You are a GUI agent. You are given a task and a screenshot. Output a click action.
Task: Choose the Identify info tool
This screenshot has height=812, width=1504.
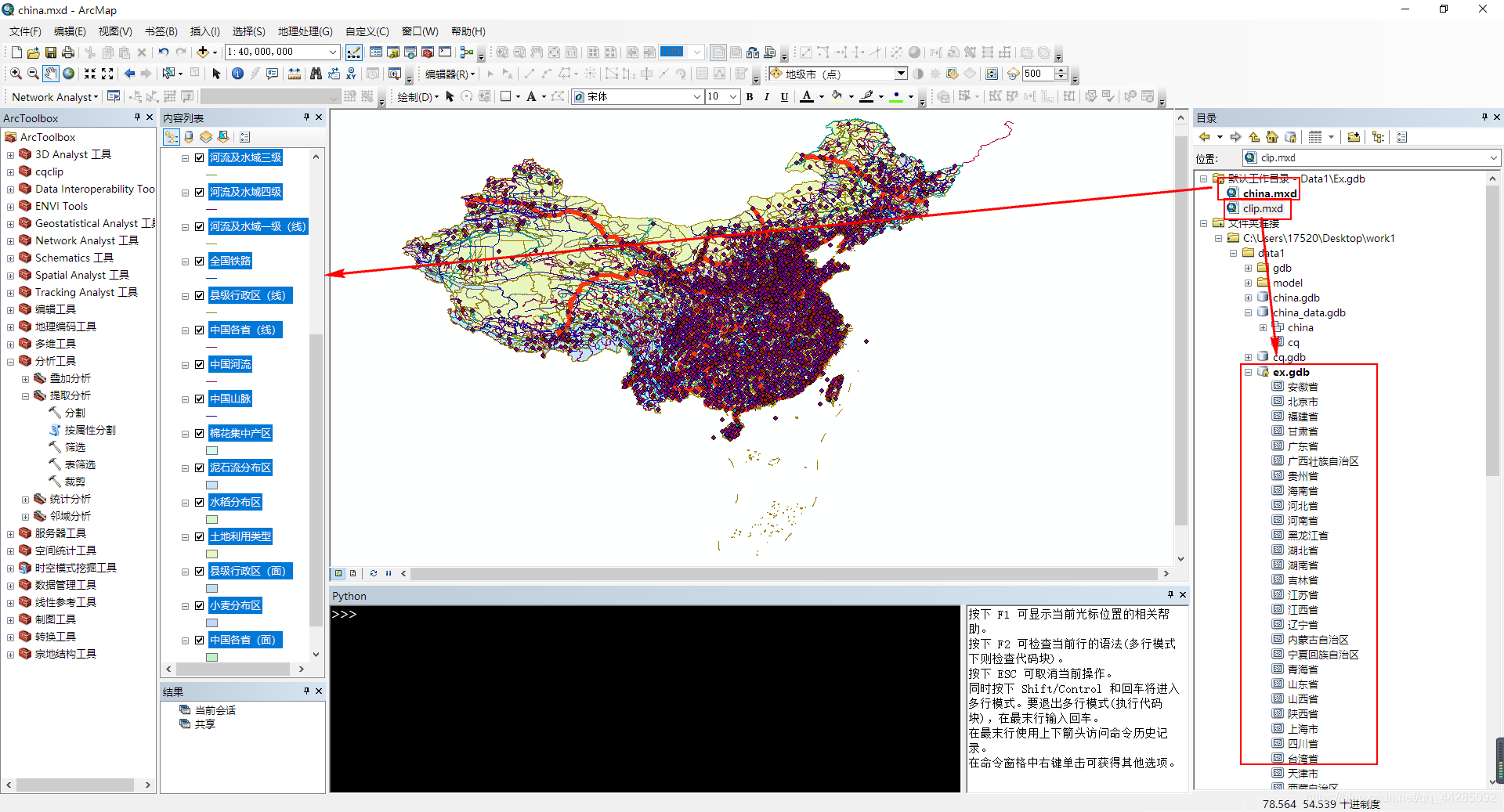click(x=237, y=74)
